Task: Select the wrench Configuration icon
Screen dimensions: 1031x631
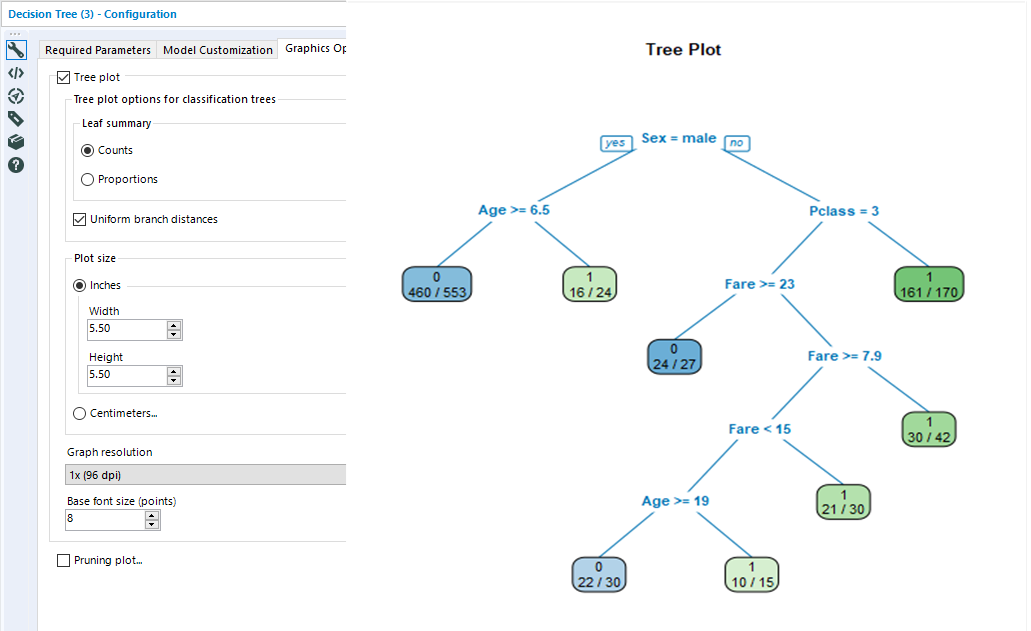Action: (x=15, y=48)
